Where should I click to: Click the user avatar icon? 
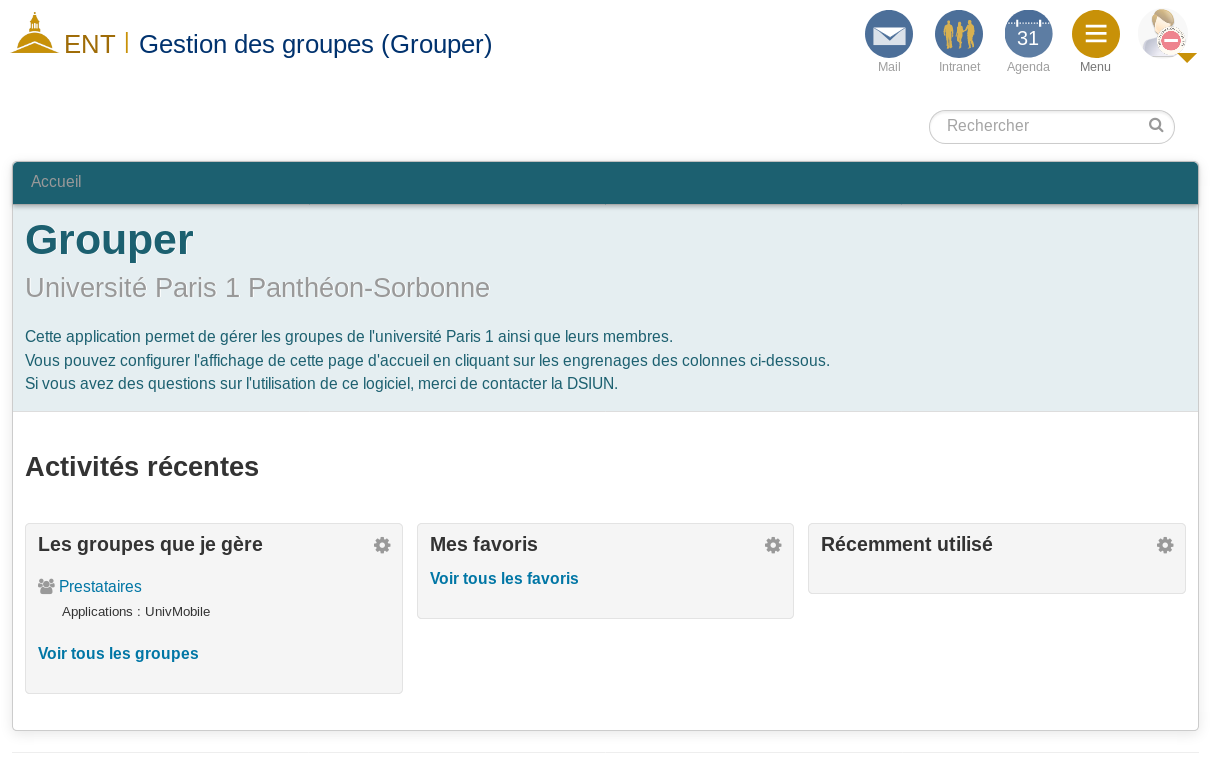[1161, 34]
